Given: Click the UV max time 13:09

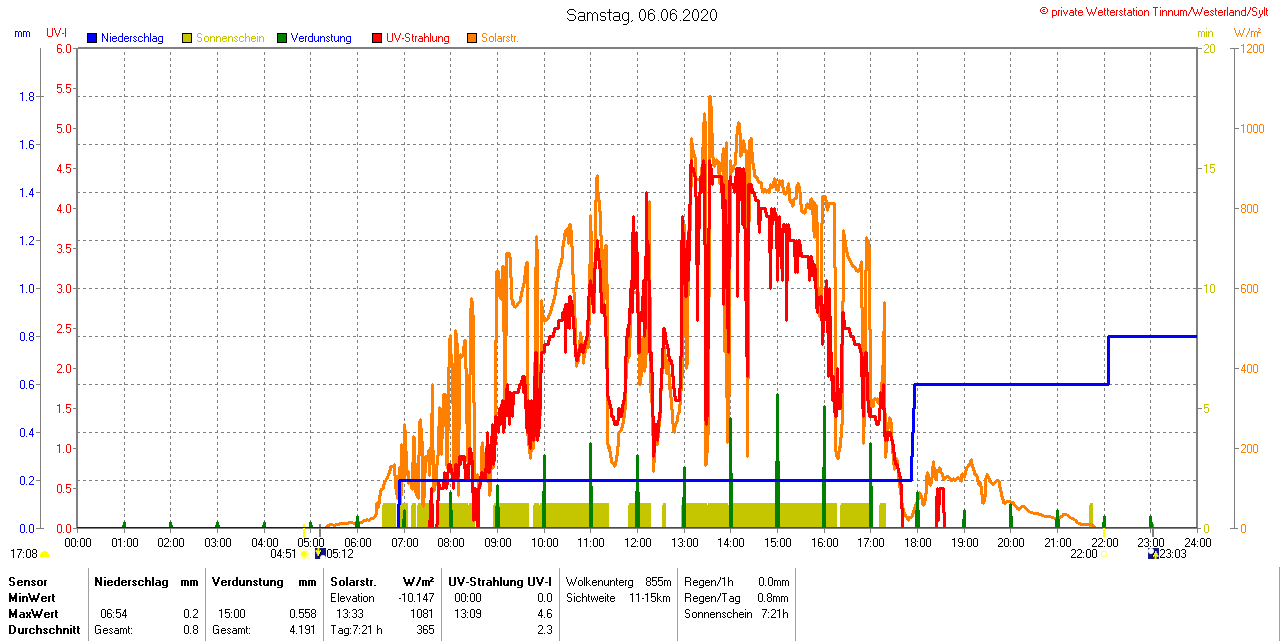Looking at the screenshot, I should point(468,613).
